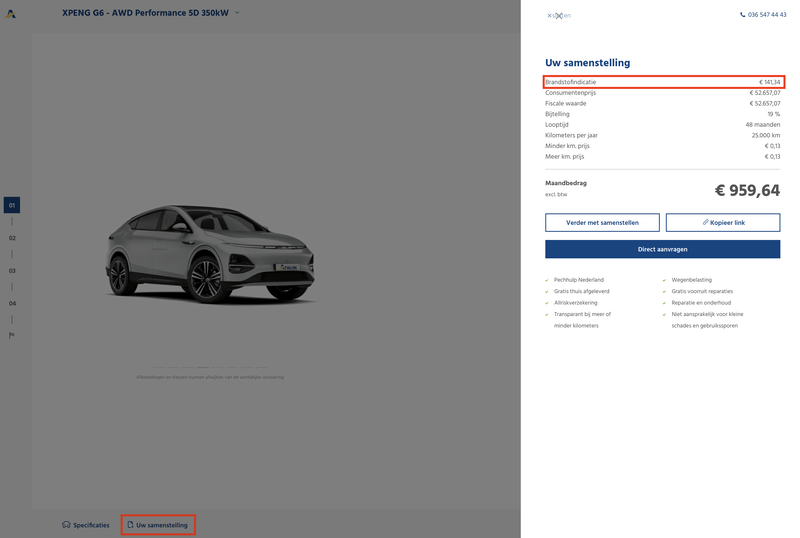Click 'Verder met samenstellen' button

coord(602,223)
